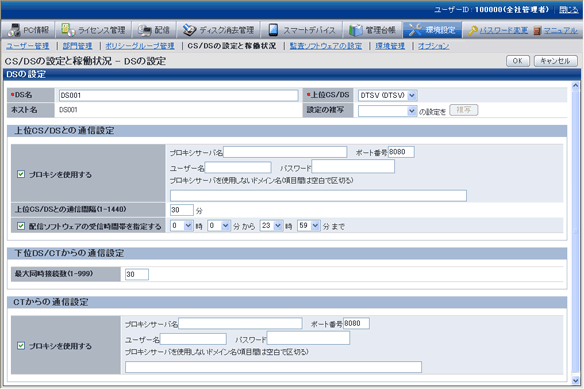Expand the 上位CS/DS dropdown showing DTSV
584x389 pixels.
[x=387, y=95]
